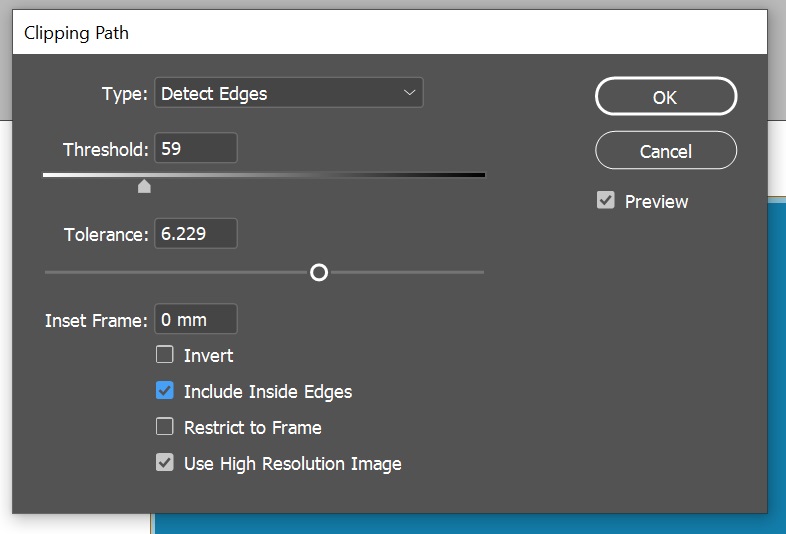Uncheck Include Inside Edges
The image size is (786, 534).
[165, 391]
